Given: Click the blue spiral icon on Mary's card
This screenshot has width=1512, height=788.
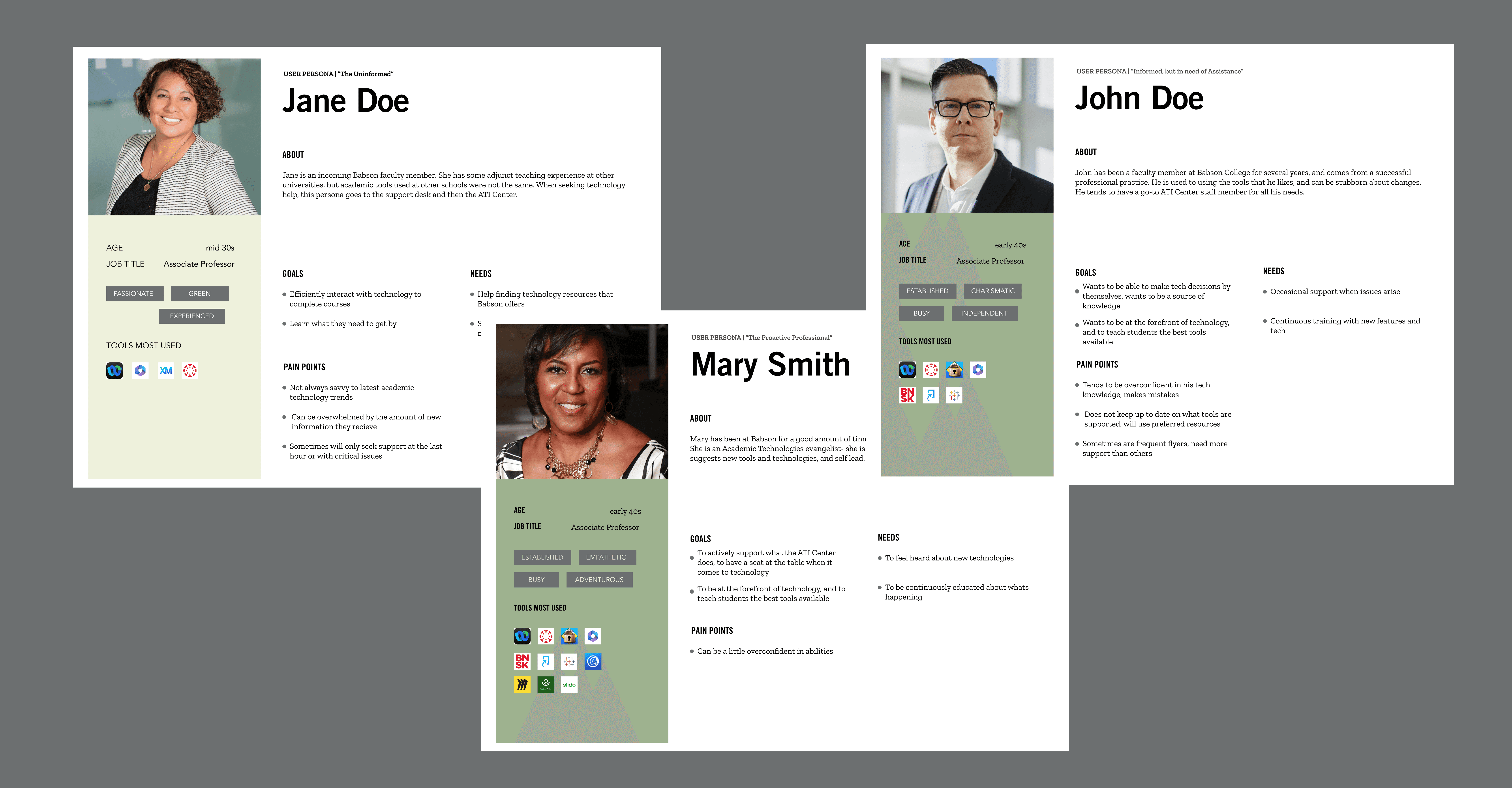Looking at the screenshot, I should pos(593,661).
